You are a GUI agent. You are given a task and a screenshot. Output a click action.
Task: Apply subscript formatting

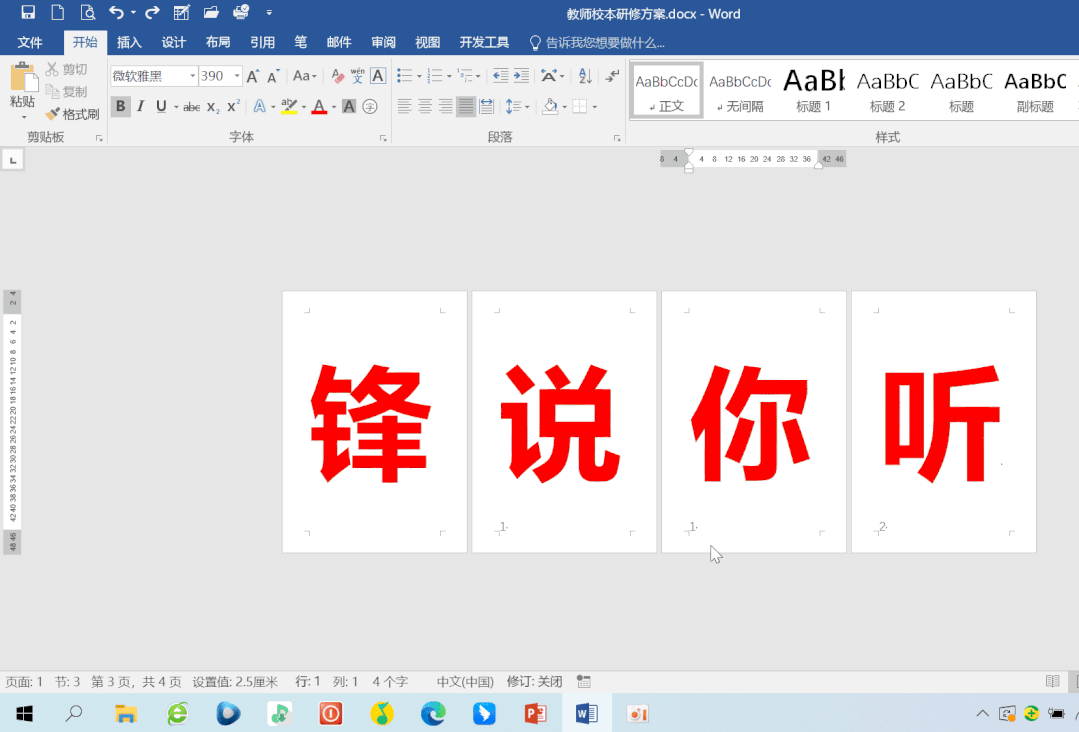(x=211, y=106)
